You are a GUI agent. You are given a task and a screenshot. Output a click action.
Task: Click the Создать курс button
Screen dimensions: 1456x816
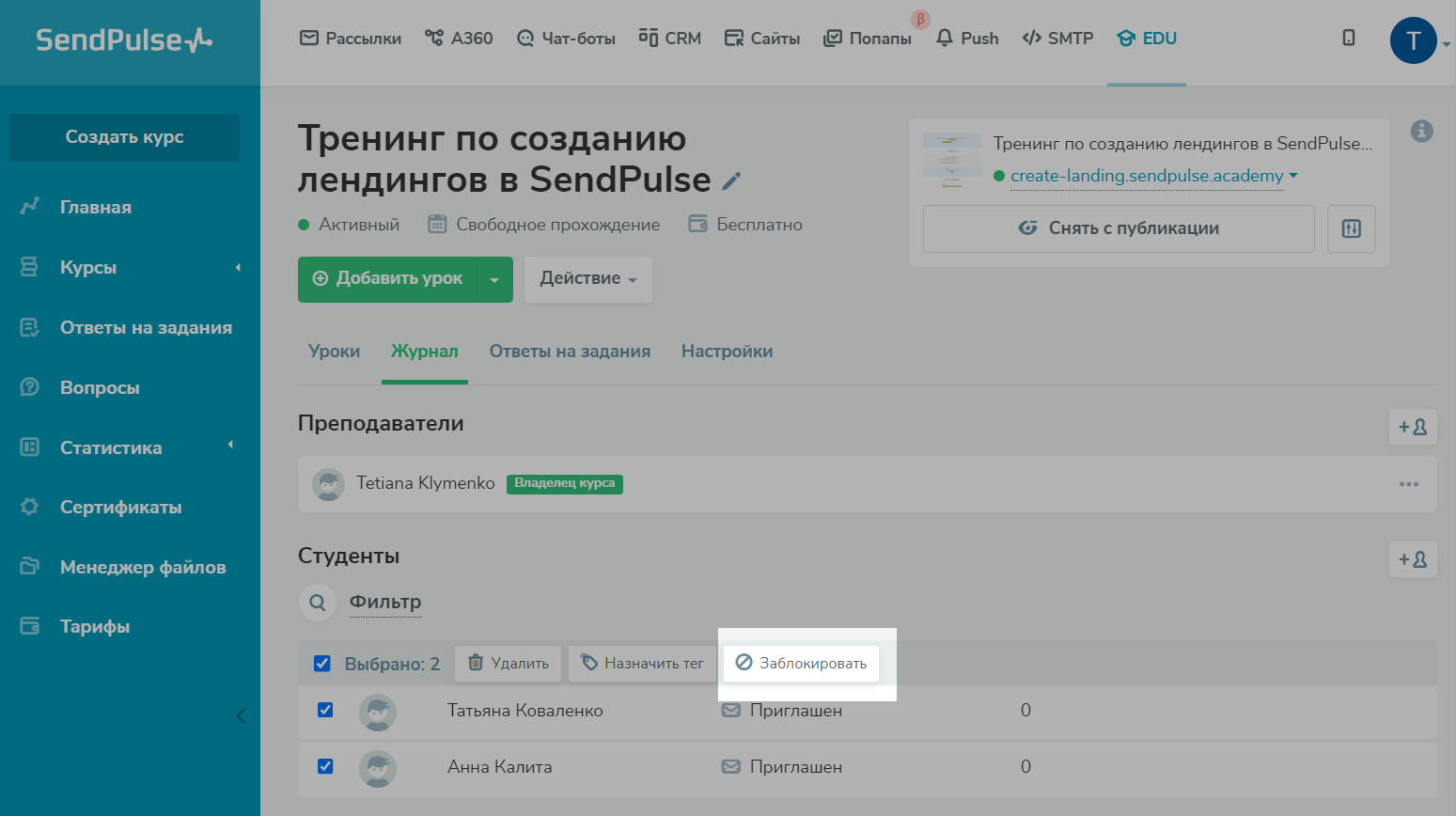pyautogui.click(x=124, y=137)
